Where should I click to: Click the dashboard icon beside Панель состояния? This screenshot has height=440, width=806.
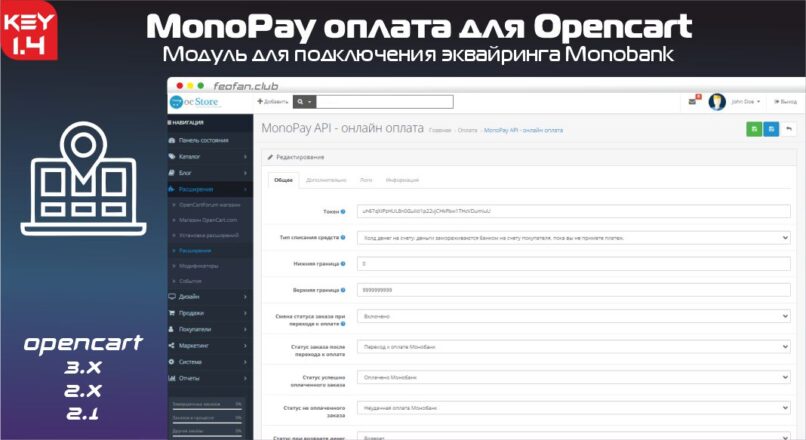point(172,140)
